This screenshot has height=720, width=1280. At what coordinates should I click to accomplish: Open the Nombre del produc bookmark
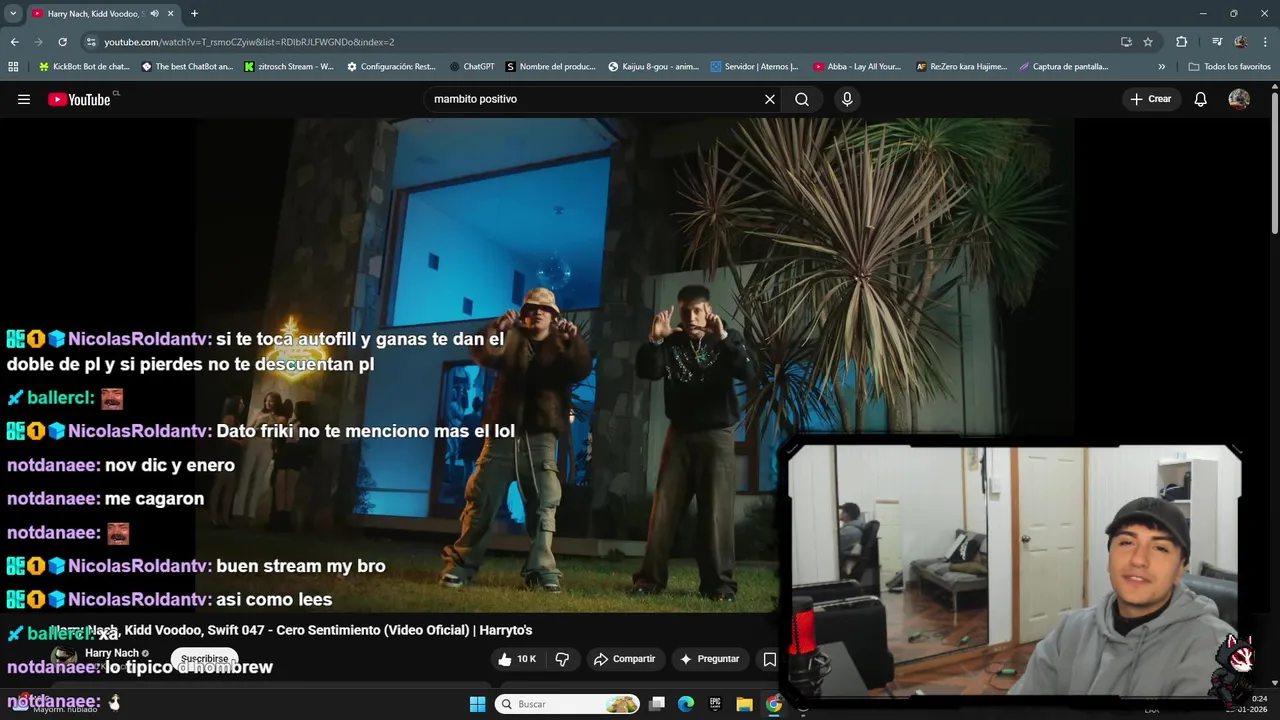click(x=551, y=67)
